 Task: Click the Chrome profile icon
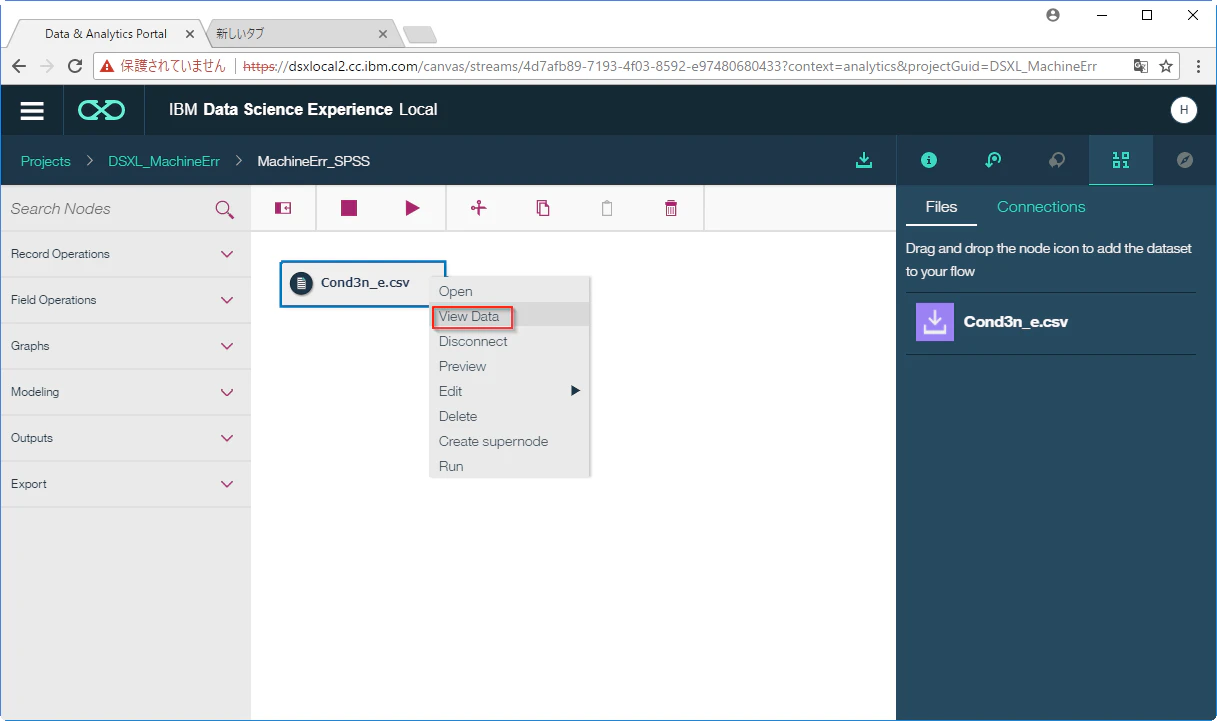click(x=1053, y=15)
